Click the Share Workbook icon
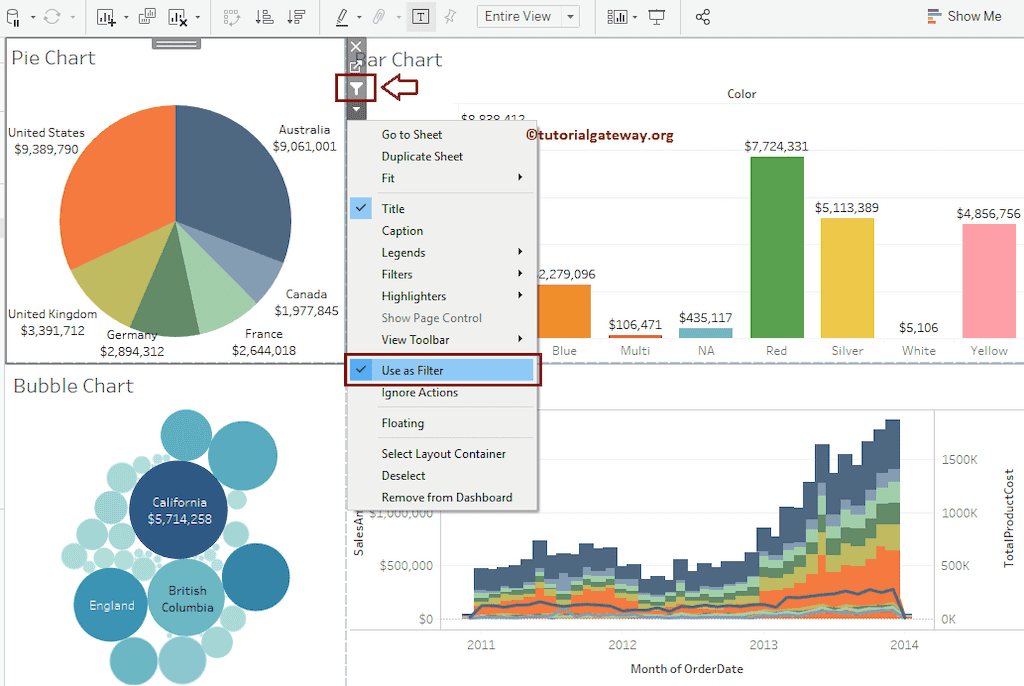 tap(702, 17)
